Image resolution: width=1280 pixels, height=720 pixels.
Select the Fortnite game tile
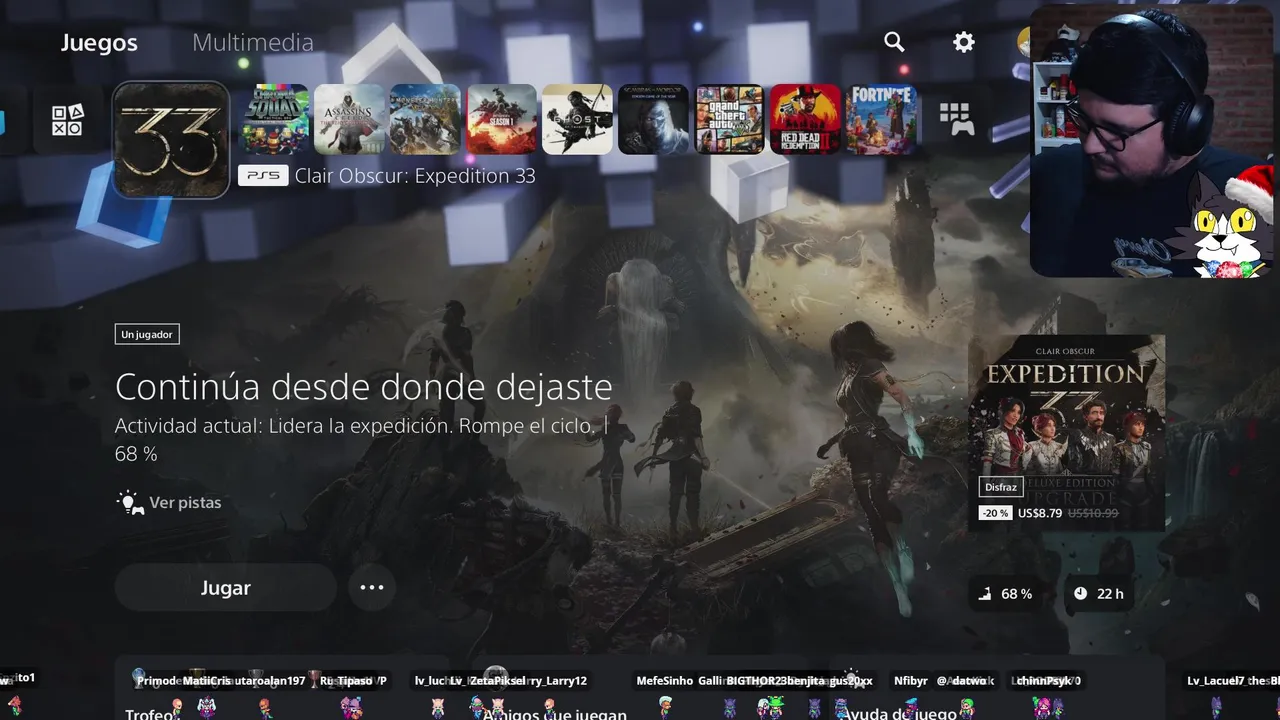(x=881, y=119)
